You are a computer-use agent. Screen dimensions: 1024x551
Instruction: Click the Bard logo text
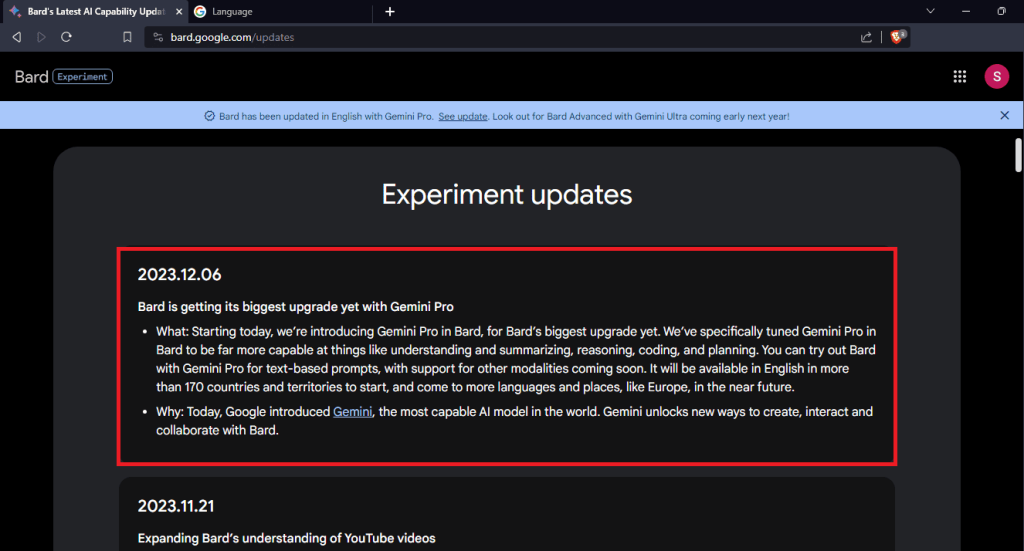pos(31,77)
